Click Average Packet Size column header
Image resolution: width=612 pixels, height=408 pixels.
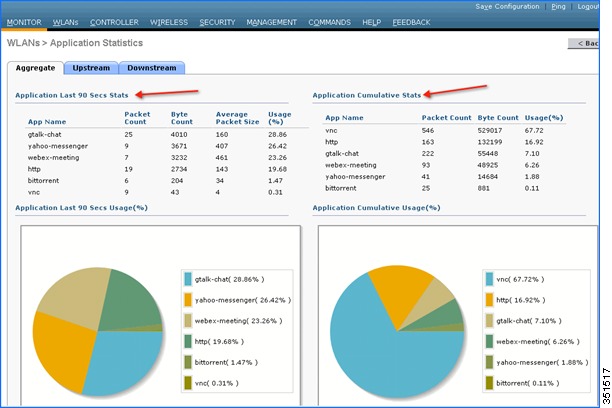click(237, 118)
